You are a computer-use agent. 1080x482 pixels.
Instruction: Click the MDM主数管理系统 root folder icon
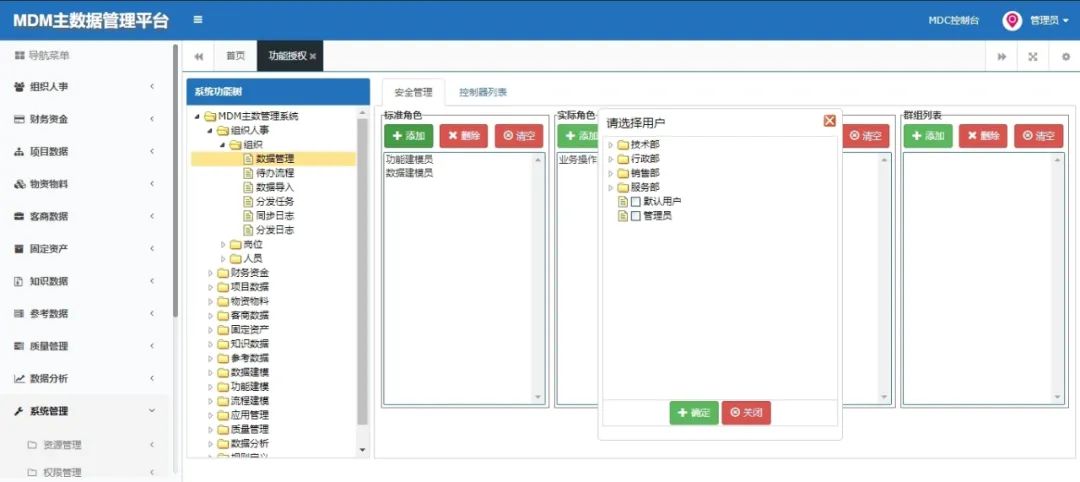tap(210, 116)
